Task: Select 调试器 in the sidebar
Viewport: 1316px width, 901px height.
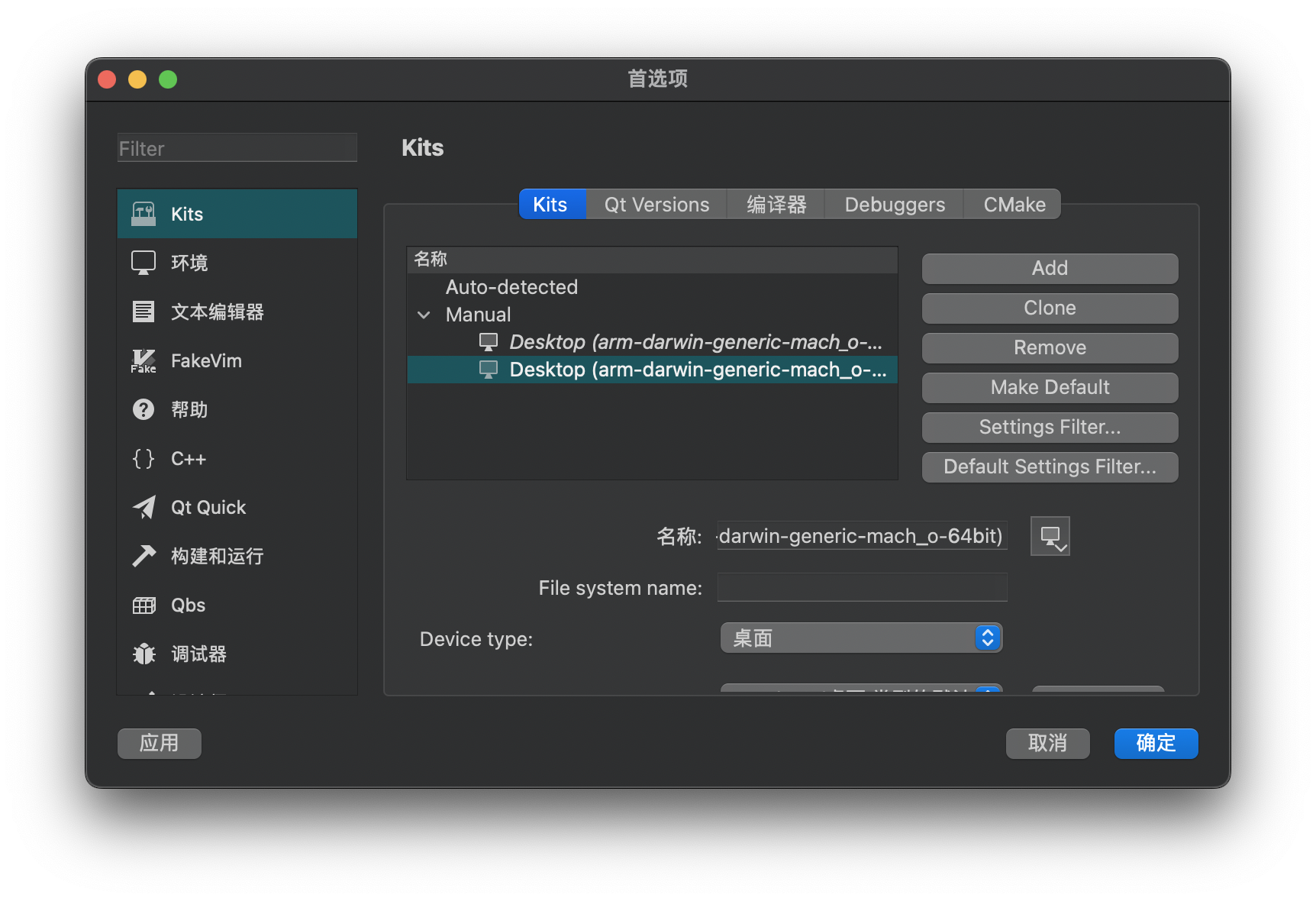Action: pyautogui.click(x=237, y=654)
